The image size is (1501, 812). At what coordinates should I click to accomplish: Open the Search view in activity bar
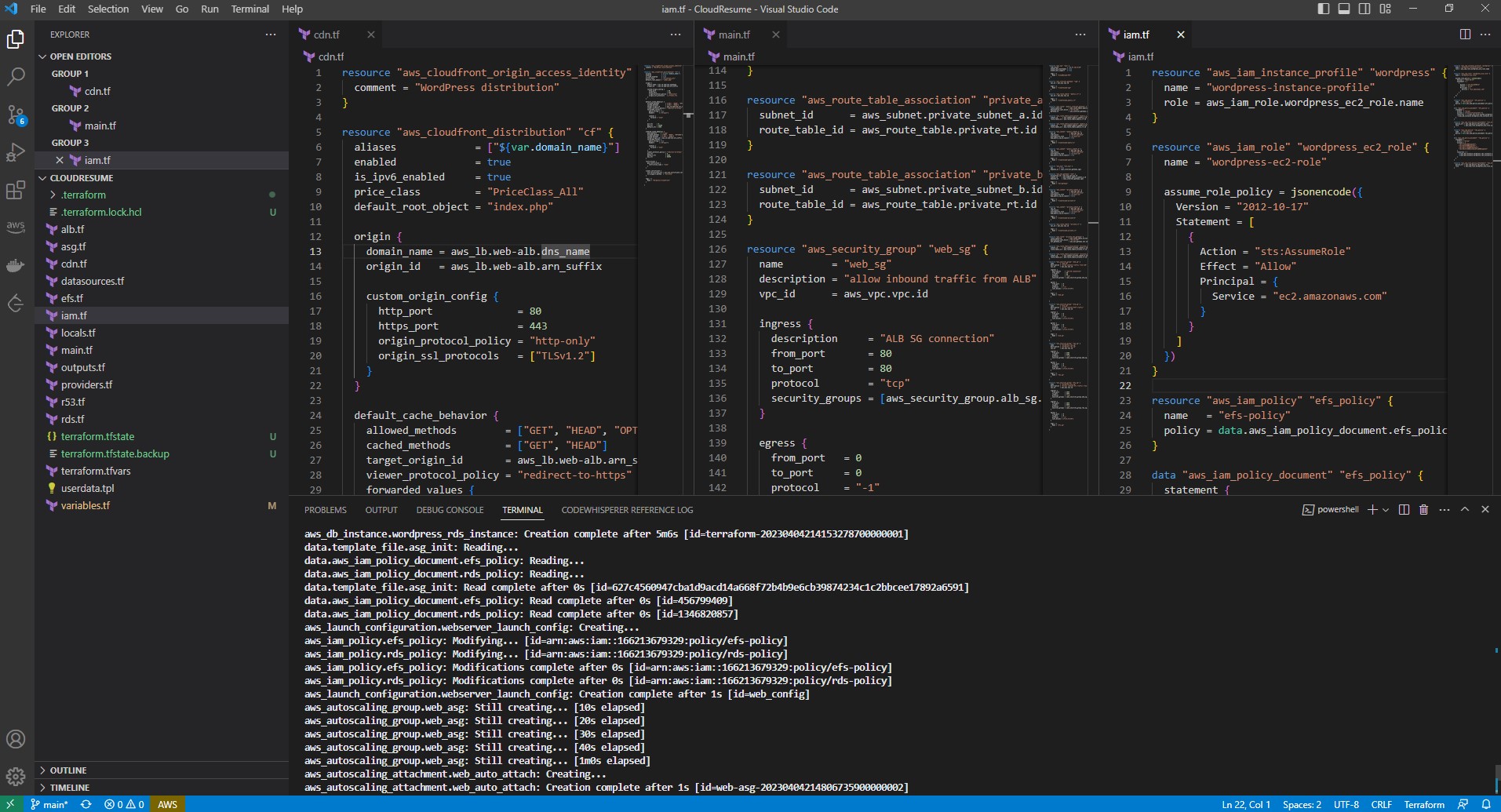[16, 77]
